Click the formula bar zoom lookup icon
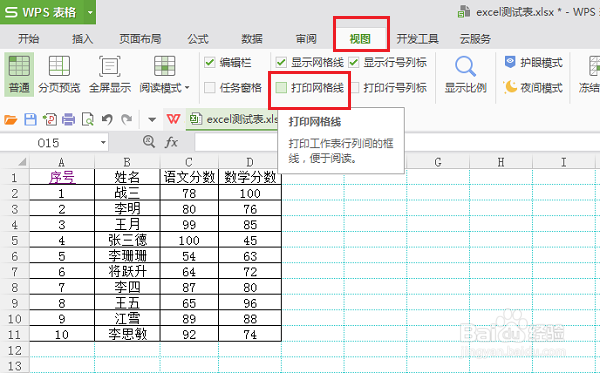600x373 pixels. coord(149,142)
